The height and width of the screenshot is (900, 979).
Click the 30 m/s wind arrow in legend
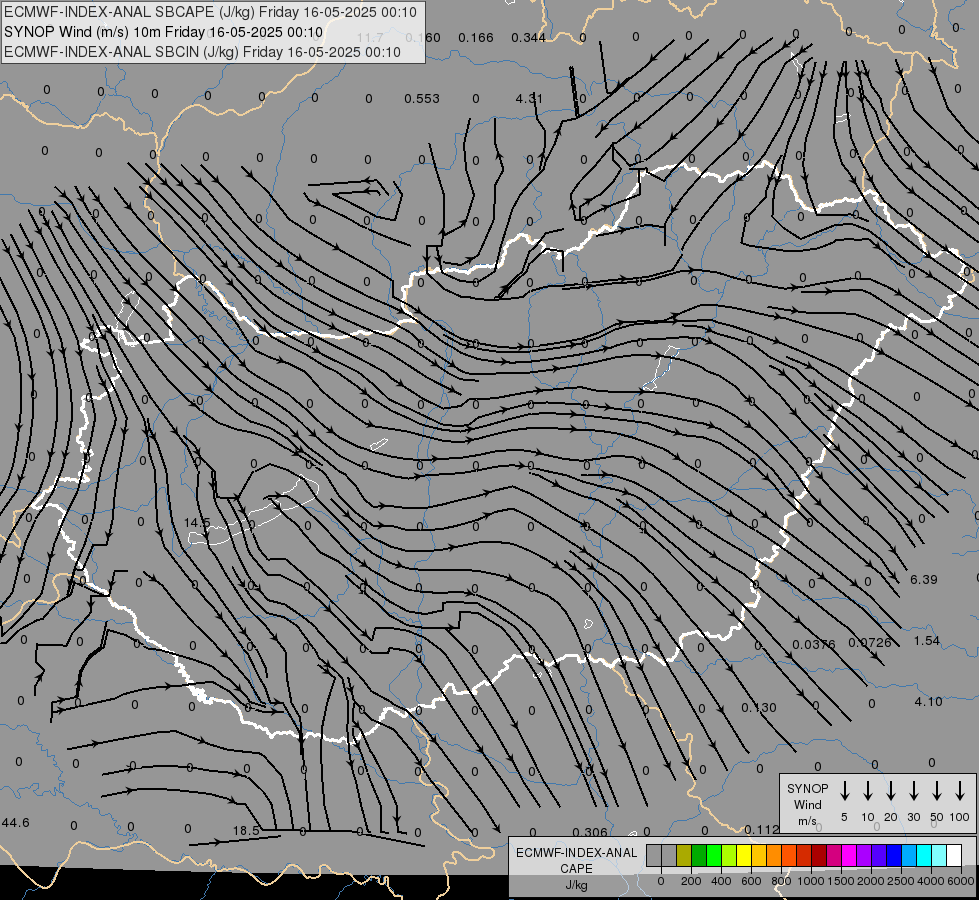click(913, 791)
